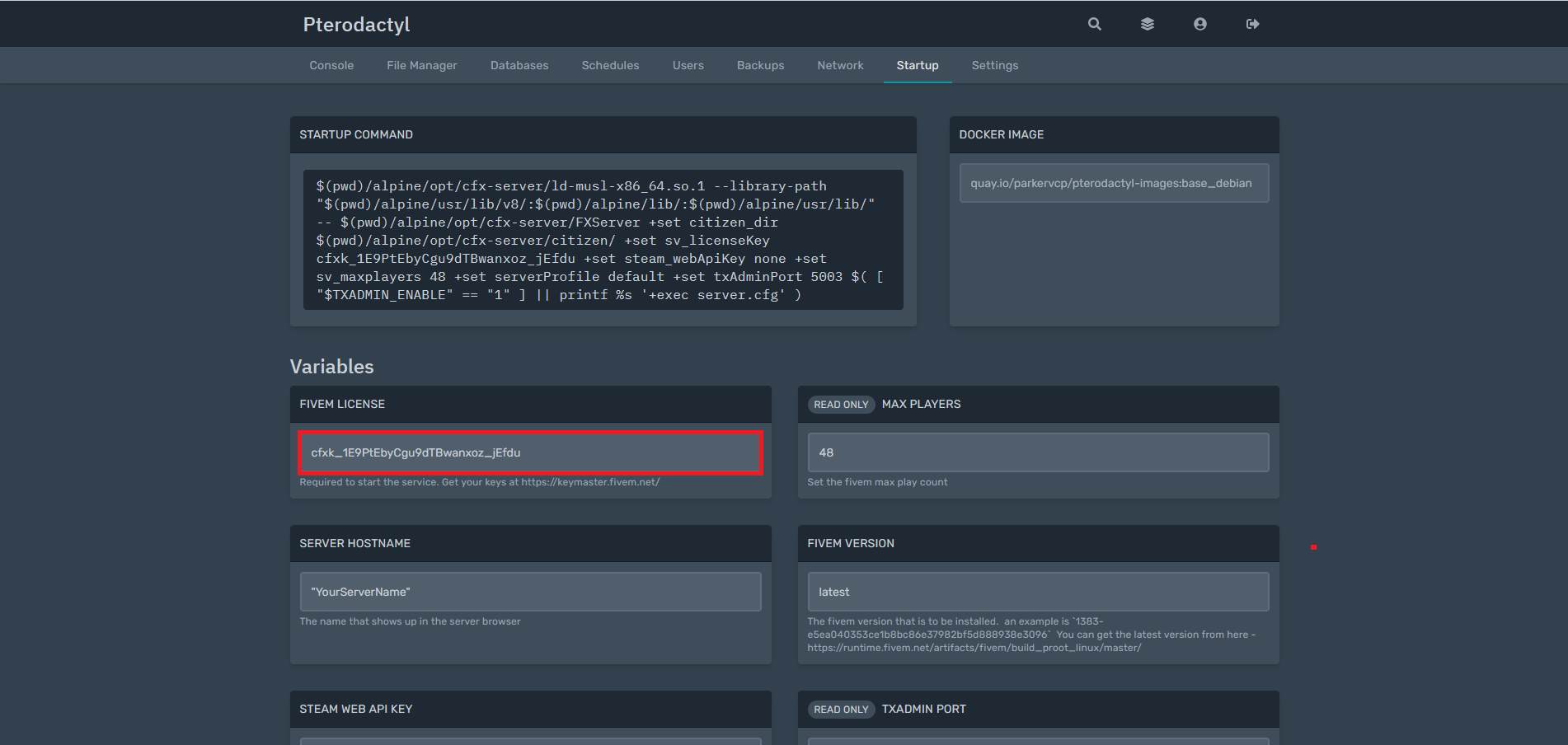Open the Network tab
Screen dimensions: 1568x745
(840, 65)
